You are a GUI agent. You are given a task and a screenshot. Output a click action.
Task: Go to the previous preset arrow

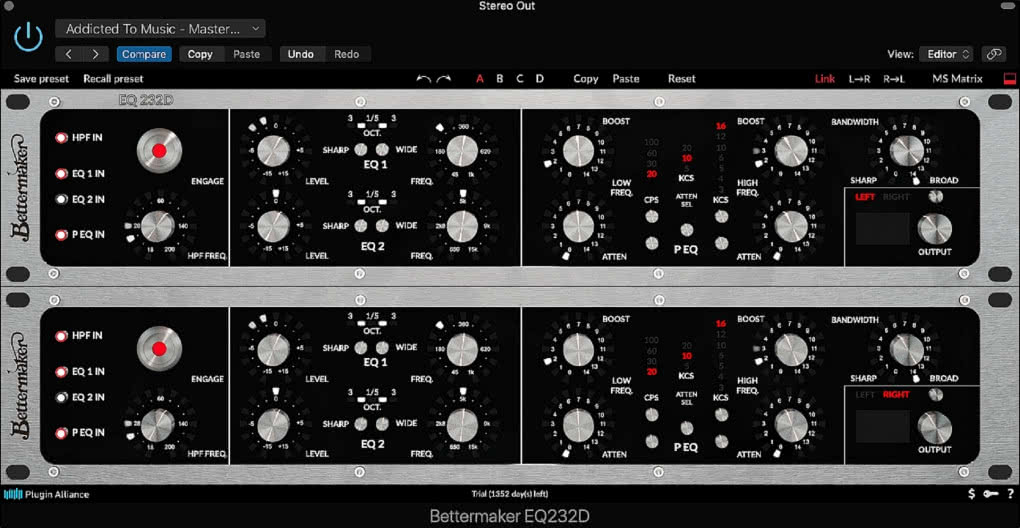coord(70,54)
